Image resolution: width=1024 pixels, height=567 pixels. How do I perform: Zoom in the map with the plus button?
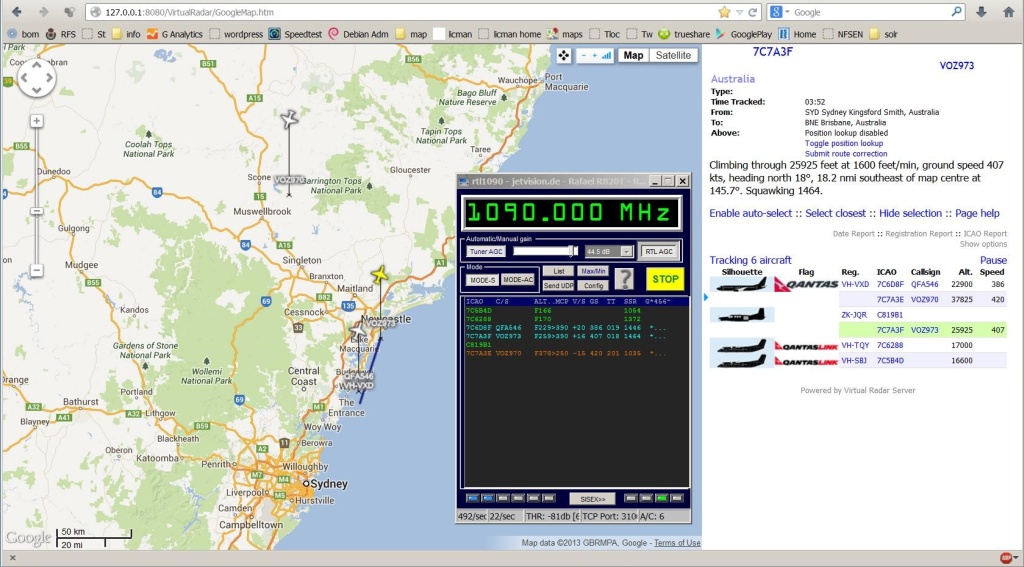point(37,121)
